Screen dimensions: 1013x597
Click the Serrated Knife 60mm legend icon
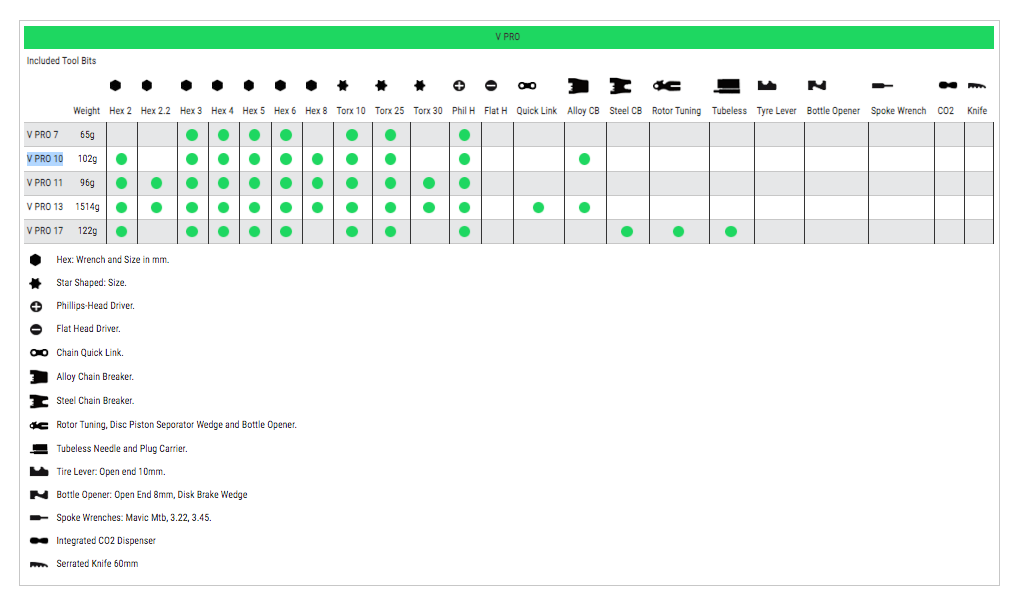point(39,565)
